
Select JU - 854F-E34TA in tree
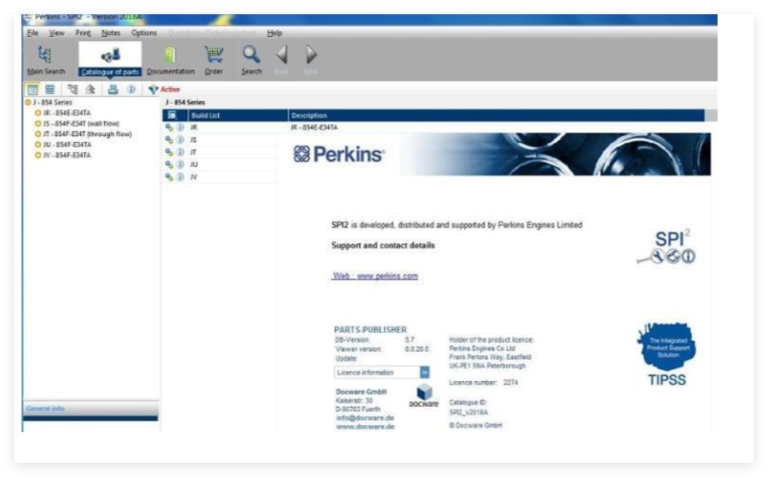[x=67, y=145]
